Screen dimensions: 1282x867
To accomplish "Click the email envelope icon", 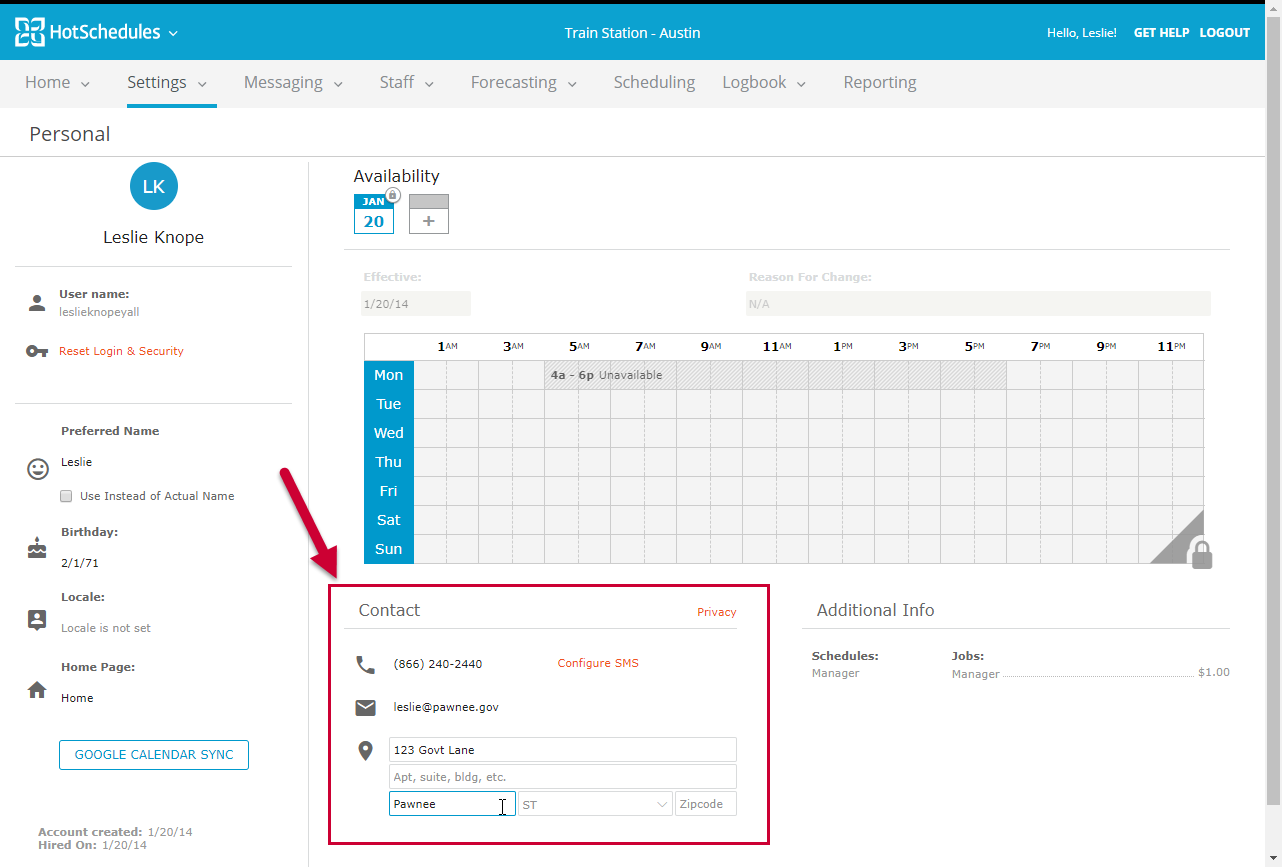I will (x=364, y=707).
